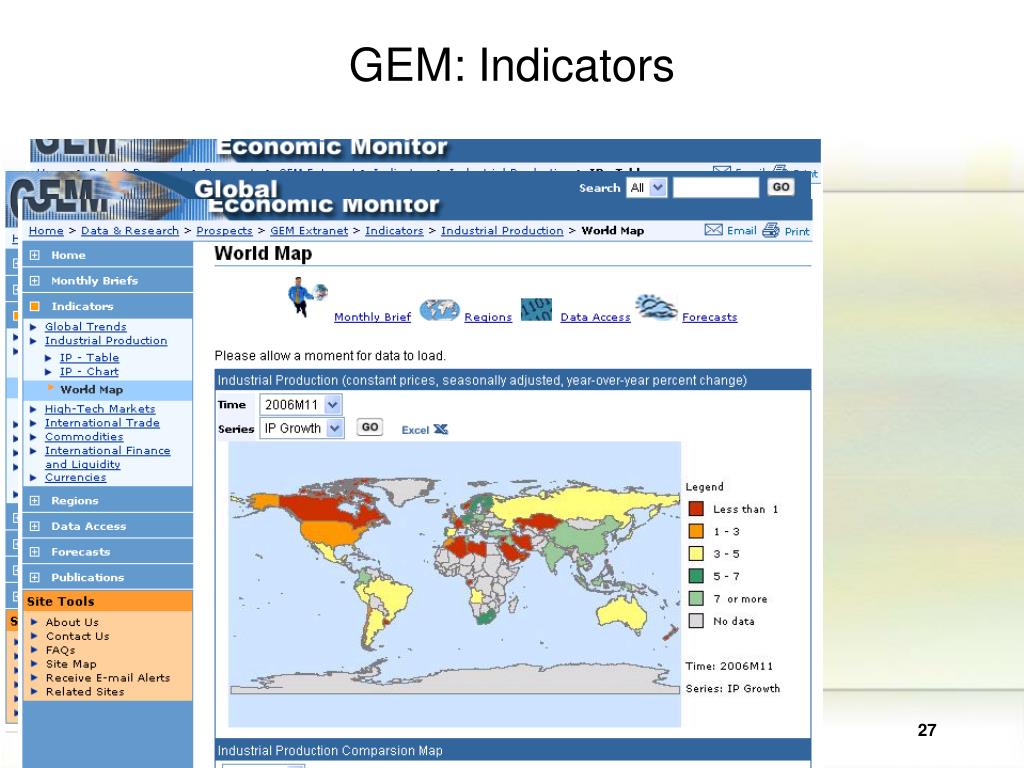This screenshot has height=768, width=1024.
Task: Open the Global Trends link
Action: coord(86,327)
